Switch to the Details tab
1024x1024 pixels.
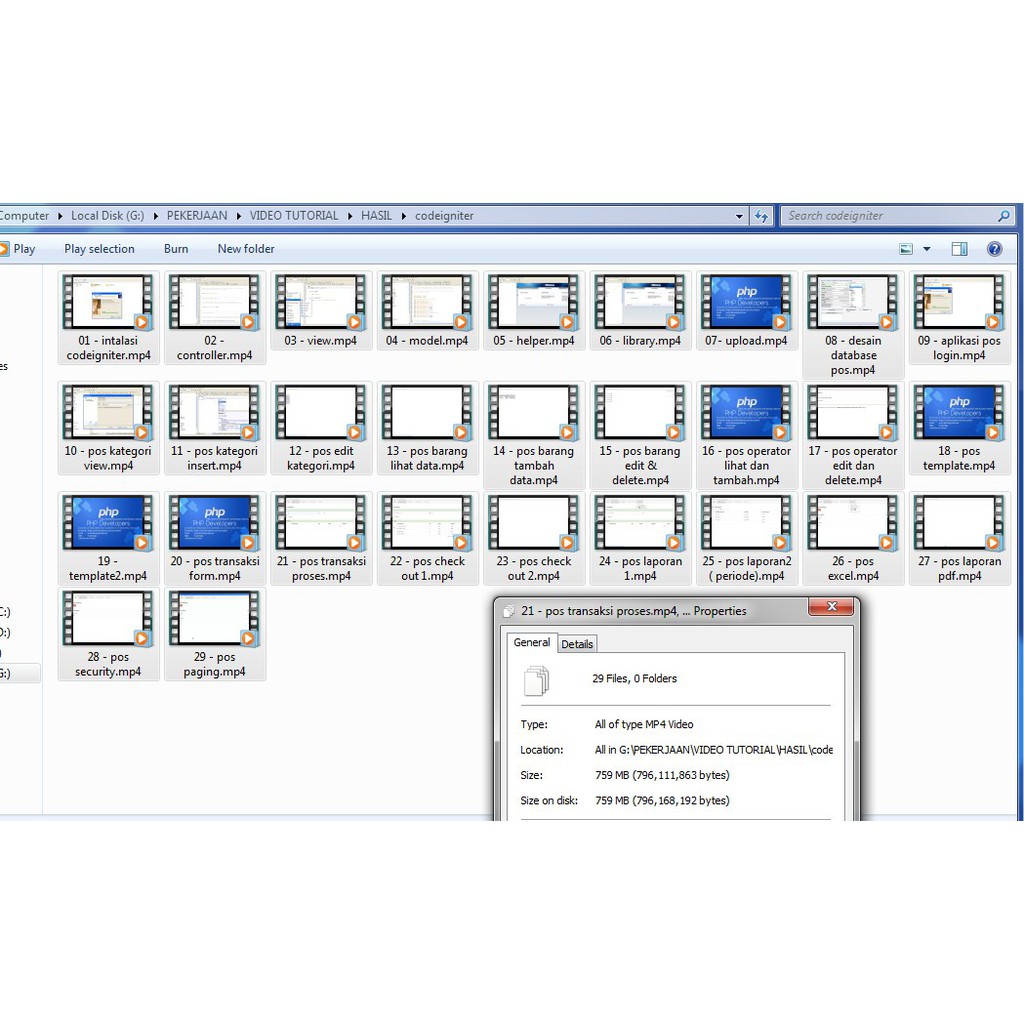click(x=577, y=644)
